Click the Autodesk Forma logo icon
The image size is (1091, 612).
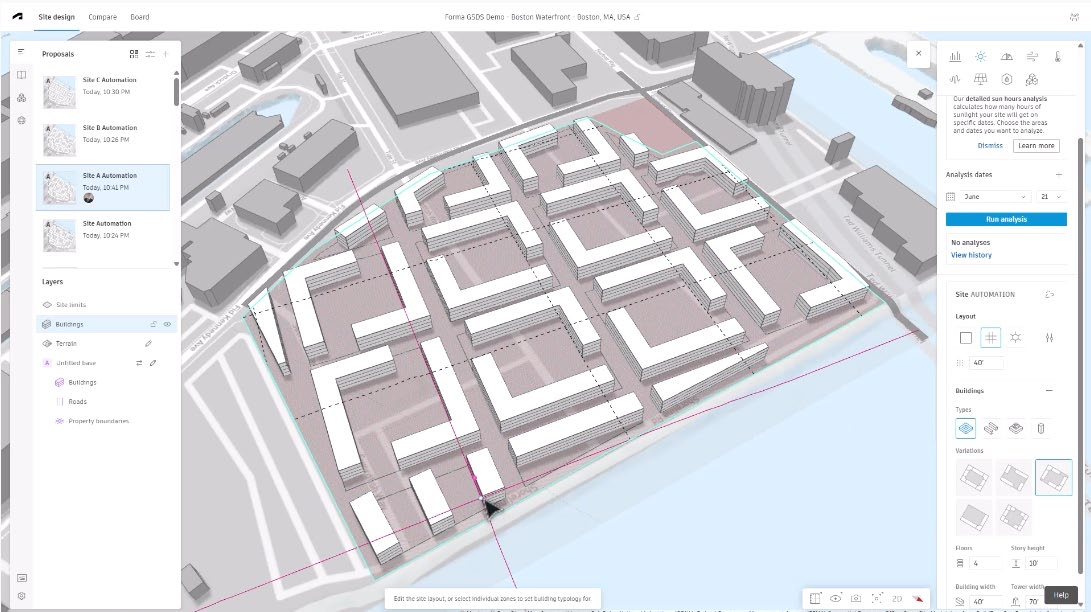[17, 17]
